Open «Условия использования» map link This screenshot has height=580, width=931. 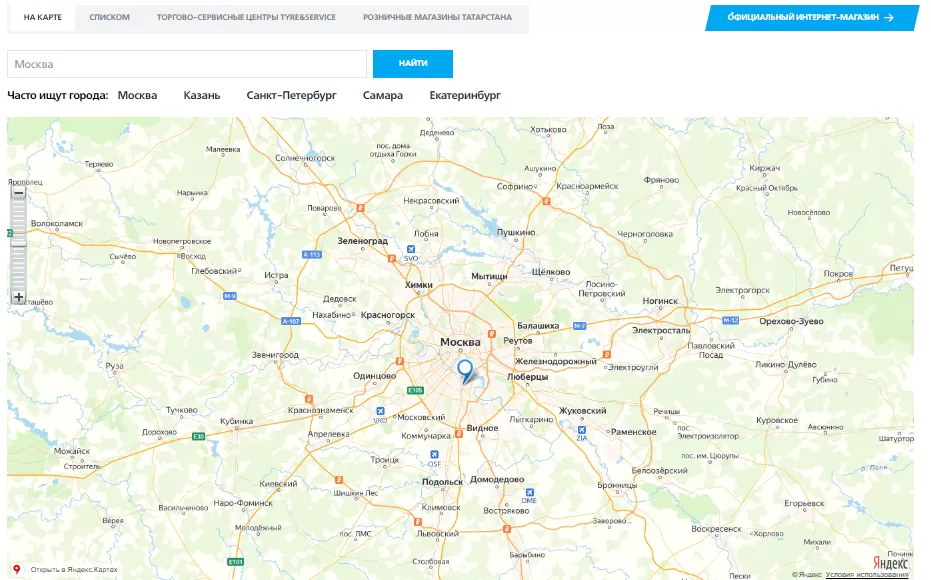coord(867,575)
